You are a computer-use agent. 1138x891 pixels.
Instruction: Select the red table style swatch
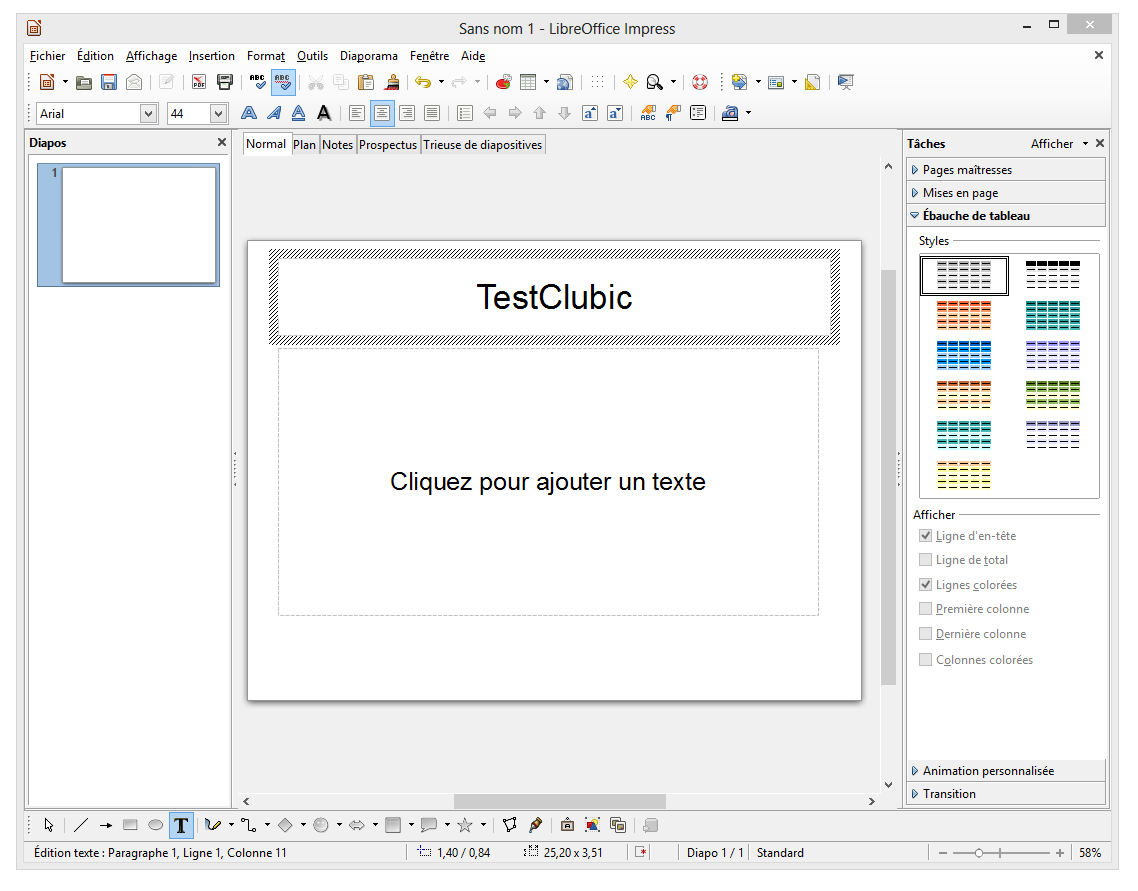point(963,315)
